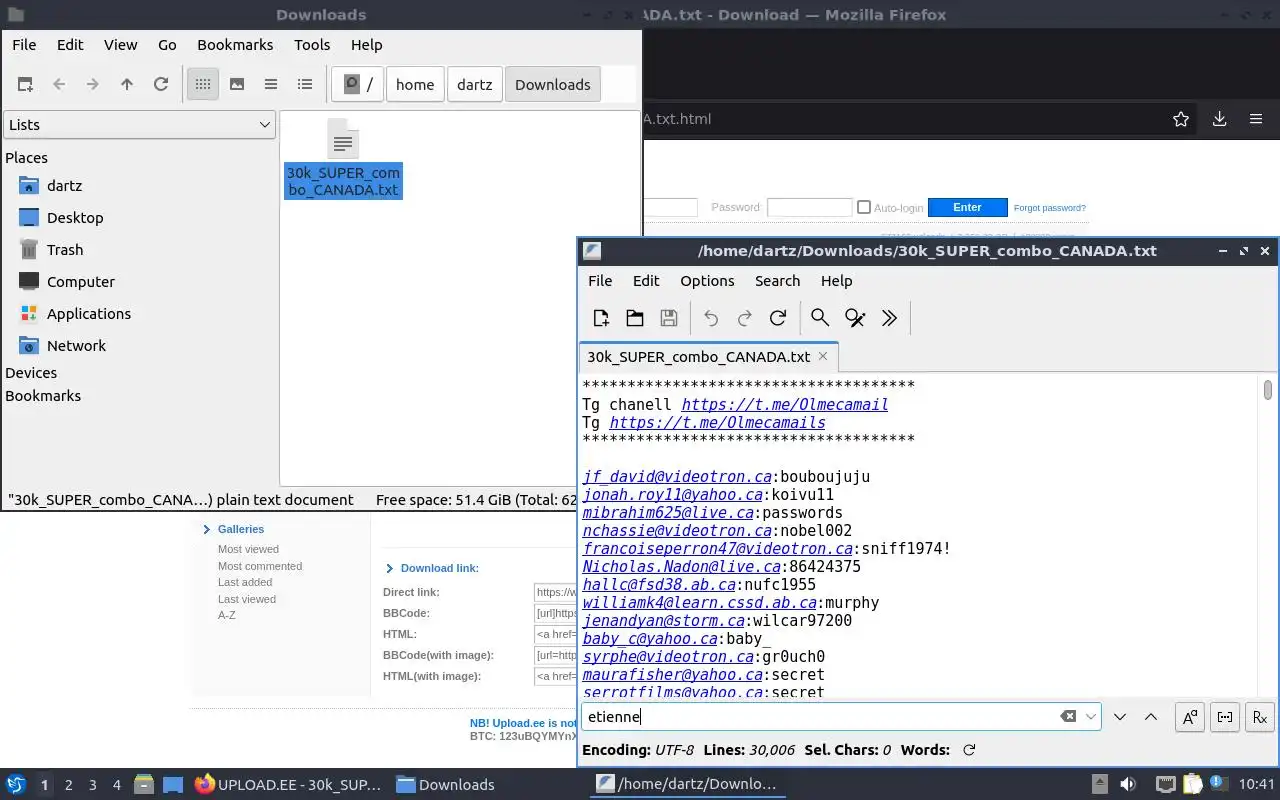
Task: Go back in file manager history
Action: click(x=59, y=85)
